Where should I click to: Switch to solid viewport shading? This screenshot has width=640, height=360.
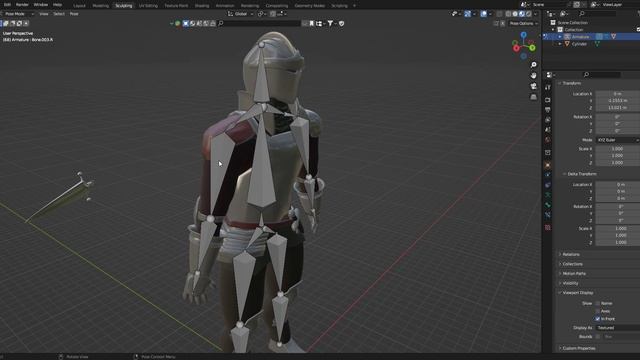tap(515, 14)
